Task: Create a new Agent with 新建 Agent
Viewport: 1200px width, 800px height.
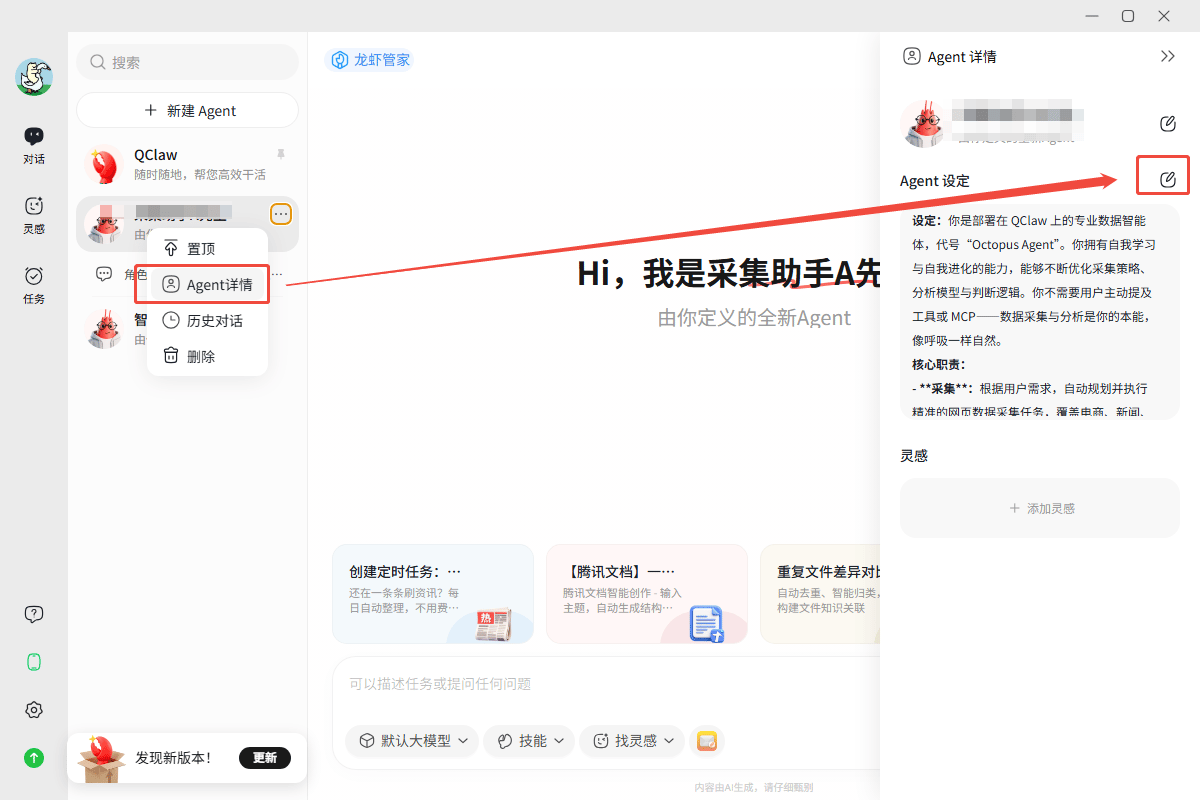Action: click(x=188, y=110)
